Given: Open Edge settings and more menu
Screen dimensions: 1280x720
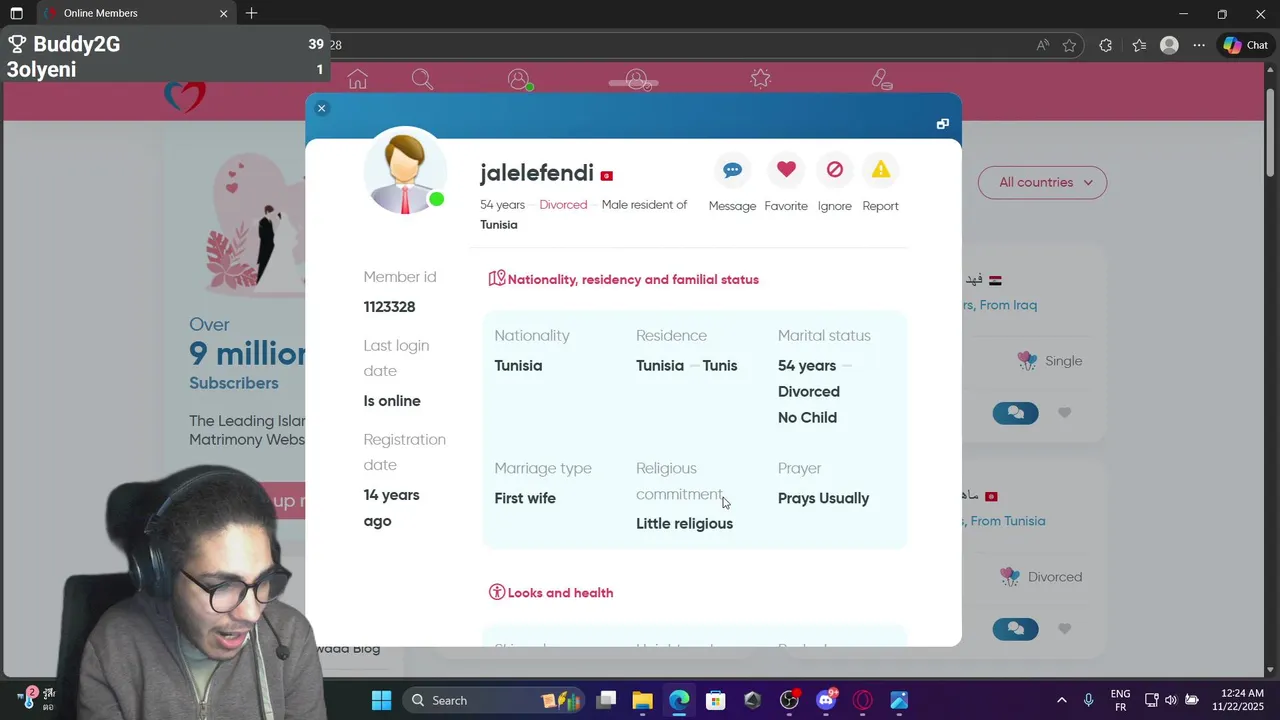Looking at the screenshot, I should (x=1199, y=45).
